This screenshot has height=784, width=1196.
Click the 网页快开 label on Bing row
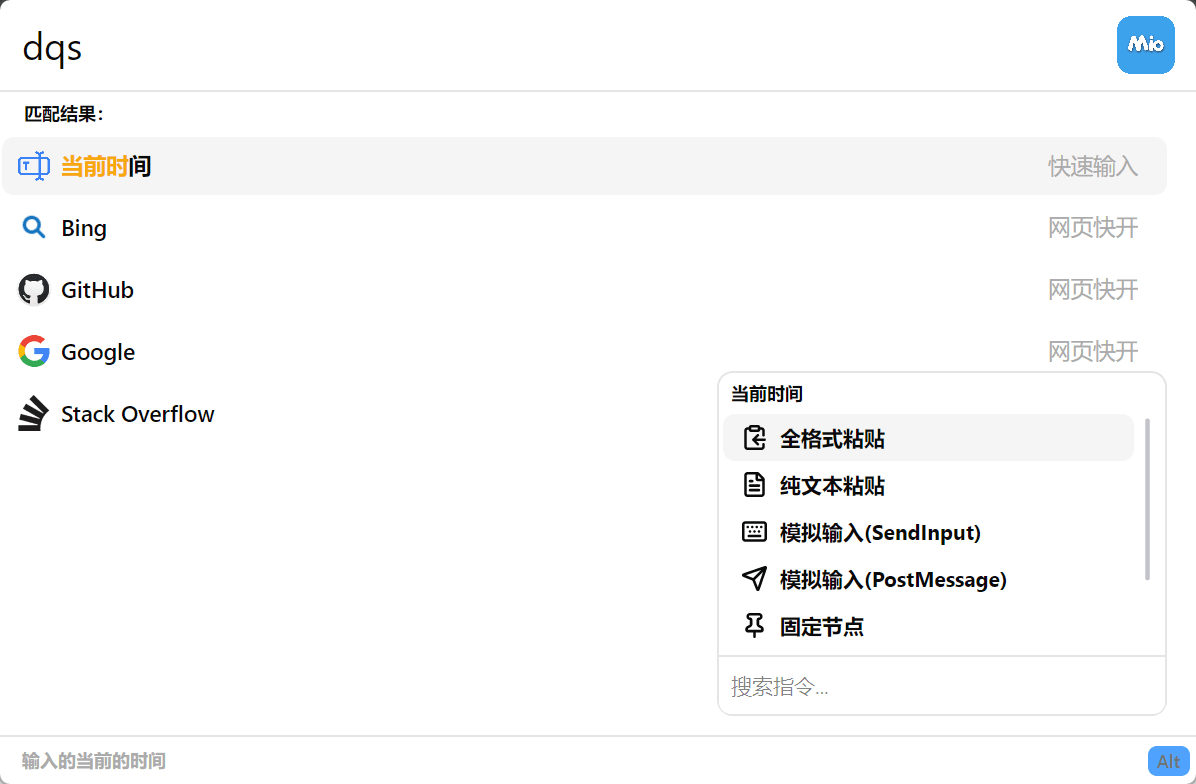click(x=1093, y=227)
